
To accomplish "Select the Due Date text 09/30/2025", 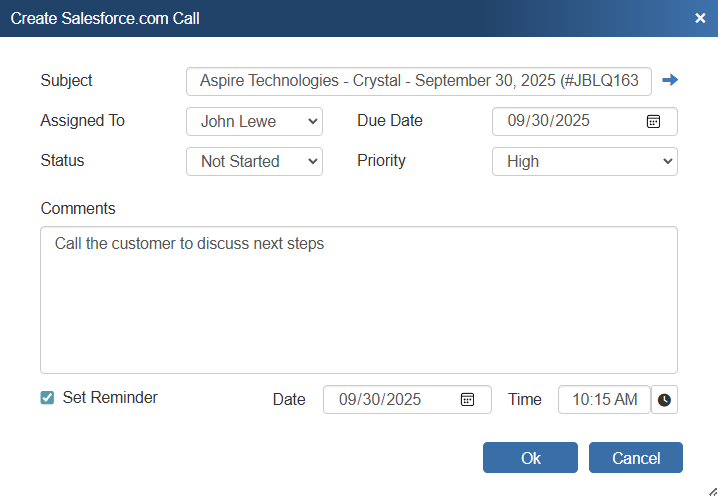I will tap(548, 121).
